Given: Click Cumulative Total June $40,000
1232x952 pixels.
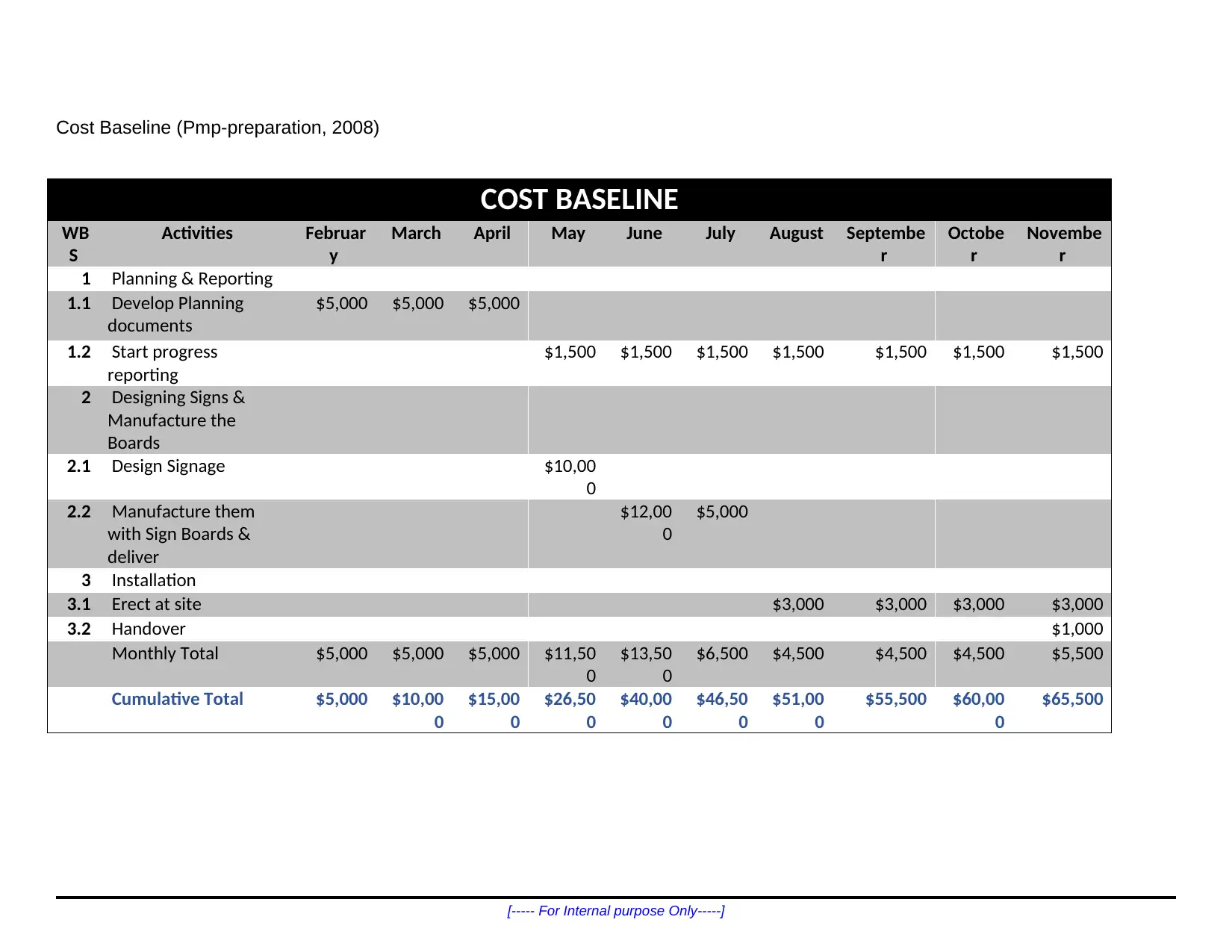Looking at the screenshot, I should pyautogui.click(x=647, y=710).
